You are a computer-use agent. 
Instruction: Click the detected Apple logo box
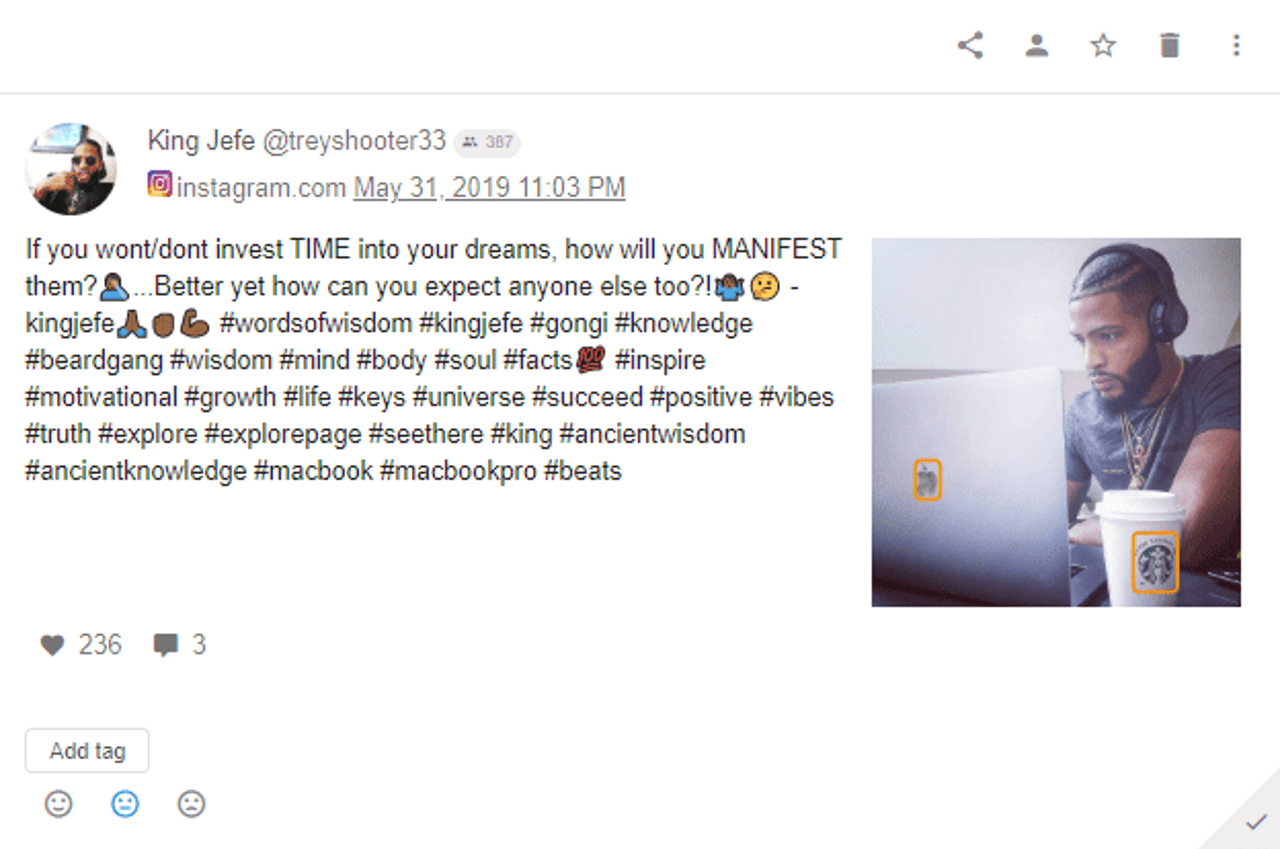[x=928, y=480]
